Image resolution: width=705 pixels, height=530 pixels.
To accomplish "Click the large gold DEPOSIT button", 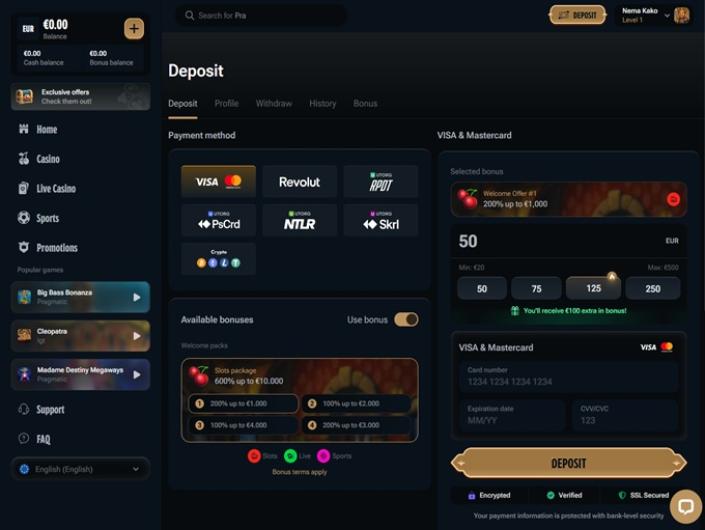I will (569, 463).
